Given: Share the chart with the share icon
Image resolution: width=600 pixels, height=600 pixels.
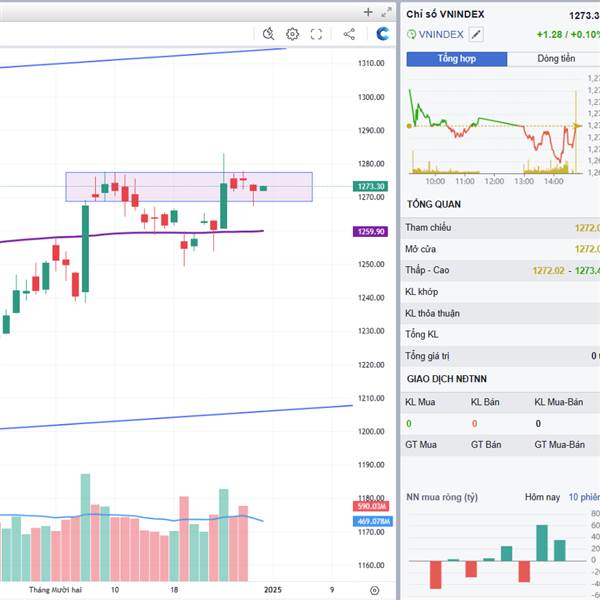Looking at the screenshot, I should click(349, 34).
